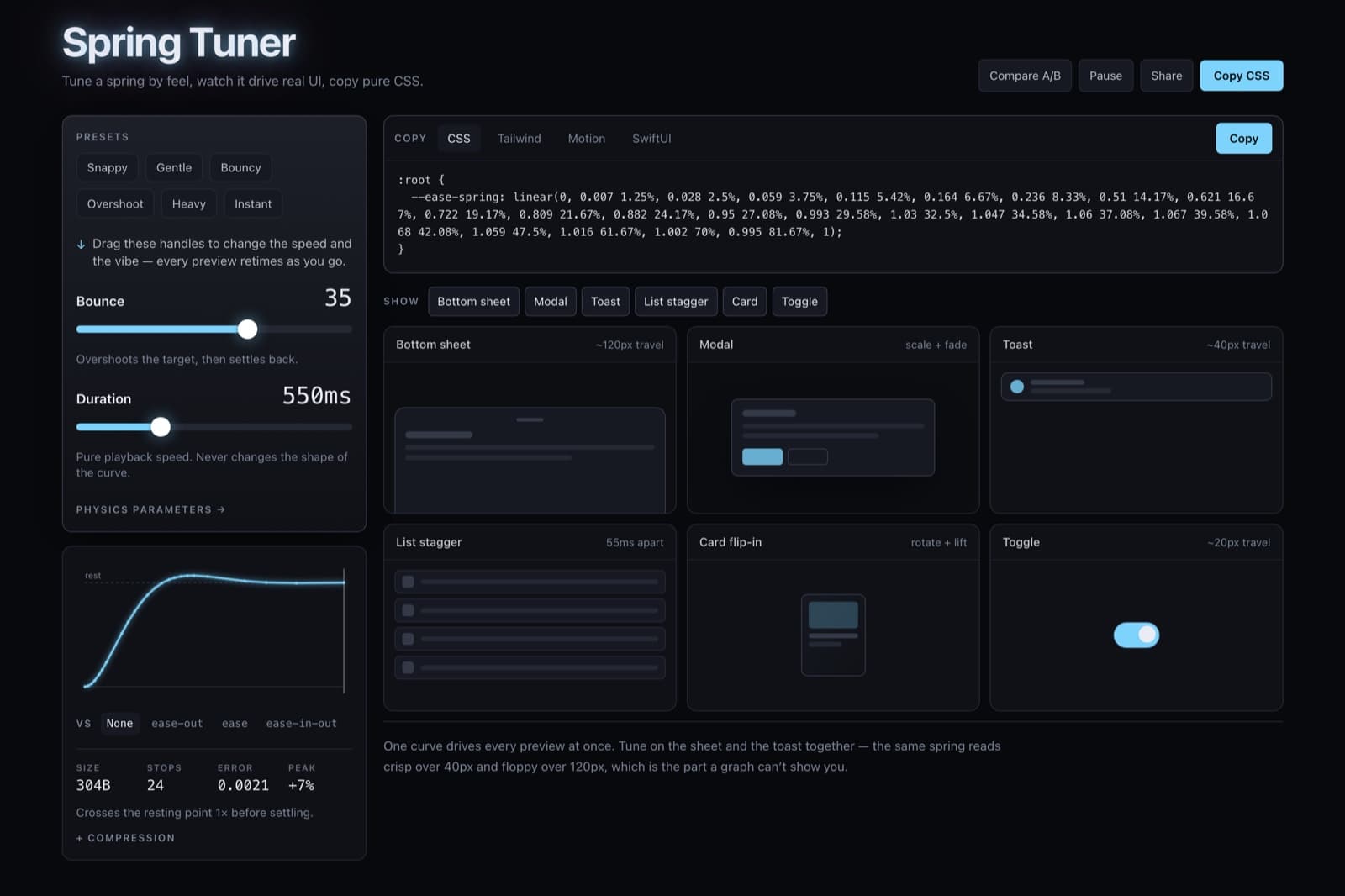1345x896 pixels.
Task: Click the Toast notification preview
Action: point(1137,387)
